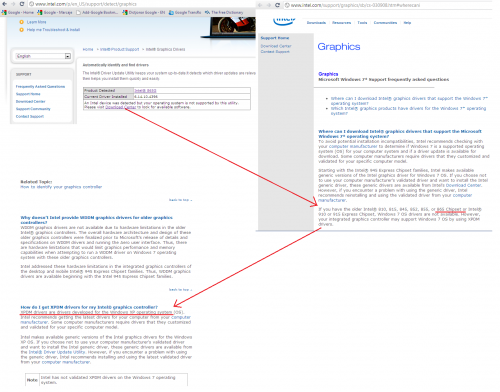The height and width of the screenshot is (392, 500).
Task: Open the Downloads navigation menu
Action: coord(316,23)
